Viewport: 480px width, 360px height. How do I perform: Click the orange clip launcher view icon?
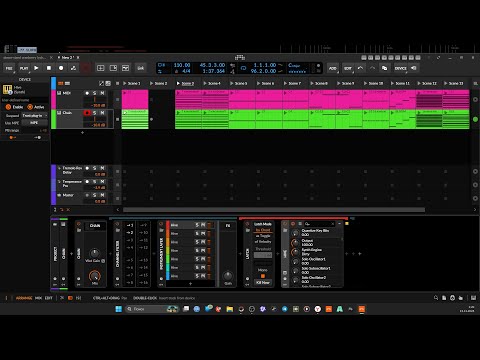pos(61,83)
